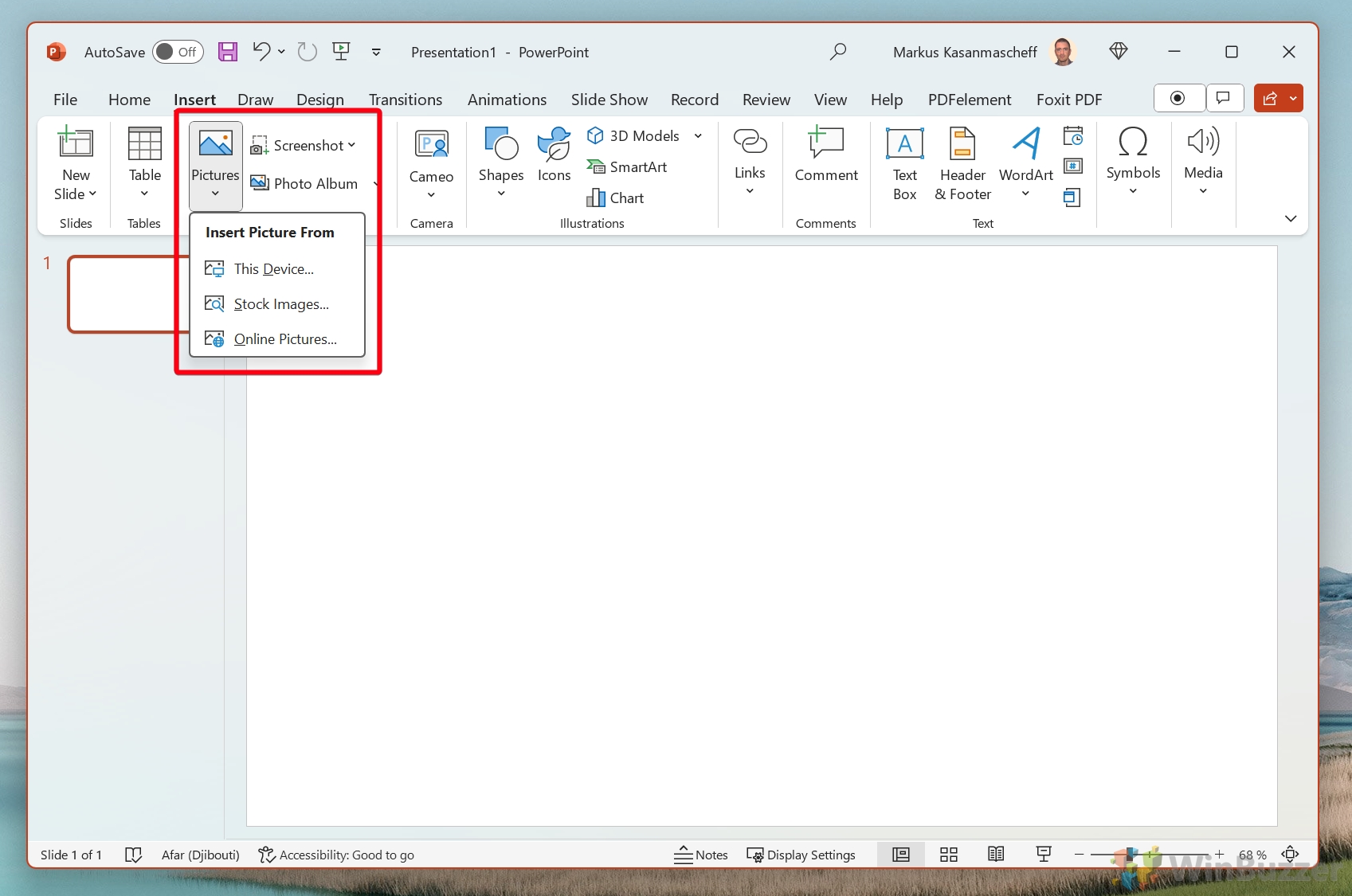Switch to Slide Sorter view
Image resolution: width=1352 pixels, height=896 pixels.
948,855
